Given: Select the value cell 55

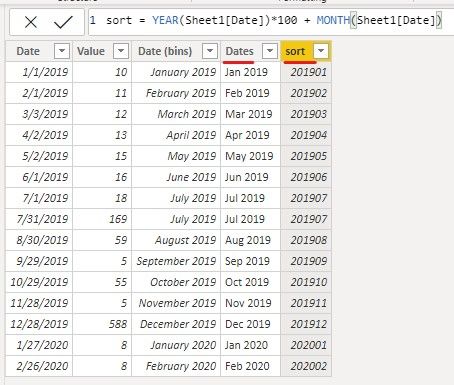Looking at the screenshot, I should (x=102, y=282).
